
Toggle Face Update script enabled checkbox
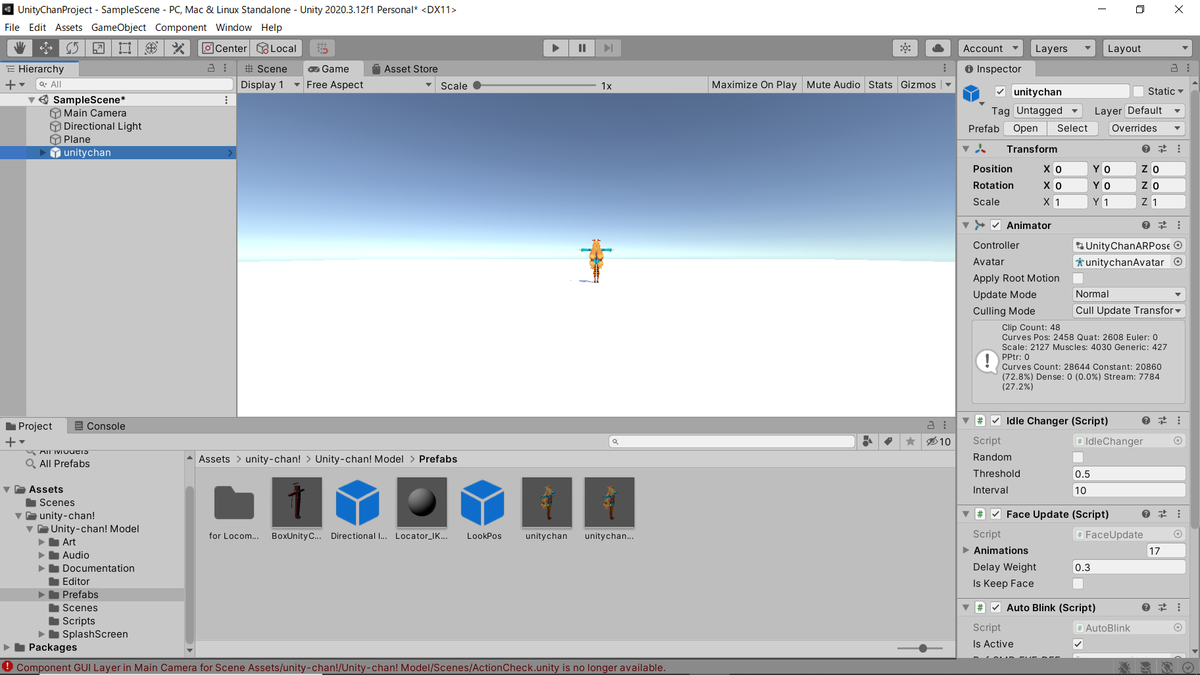(x=995, y=514)
